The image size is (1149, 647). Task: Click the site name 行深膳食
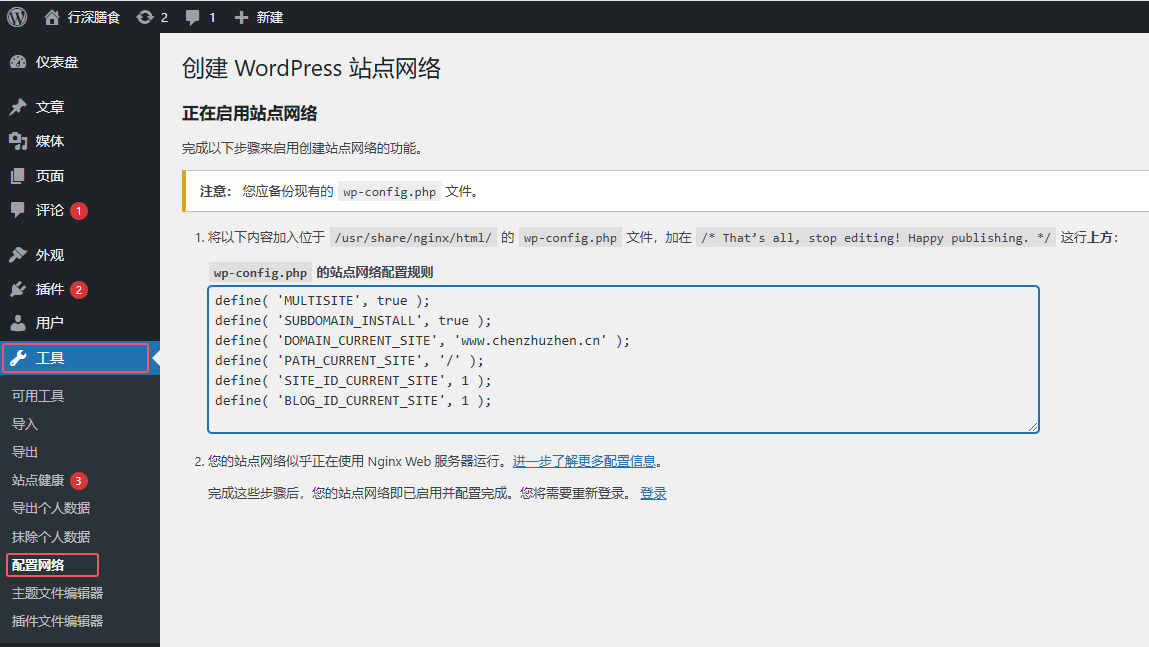pyautogui.click(x=94, y=17)
